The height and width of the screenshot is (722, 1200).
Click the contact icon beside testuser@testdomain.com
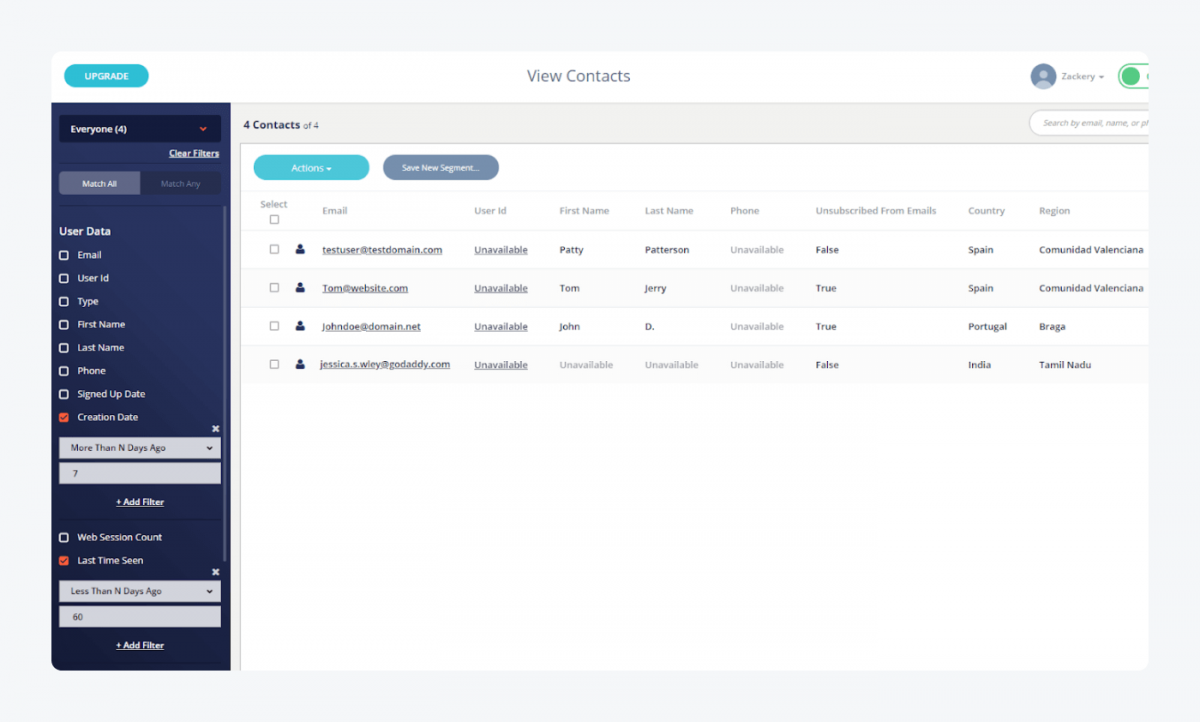300,249
